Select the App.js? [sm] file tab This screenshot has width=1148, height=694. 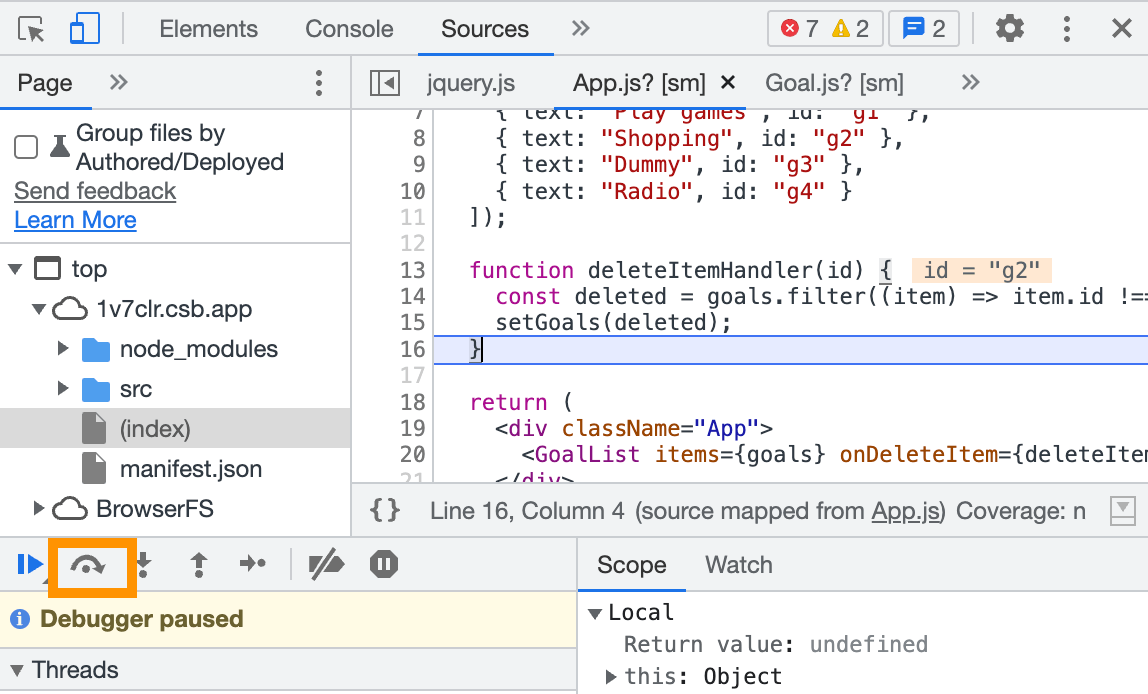tap(639, 83)
